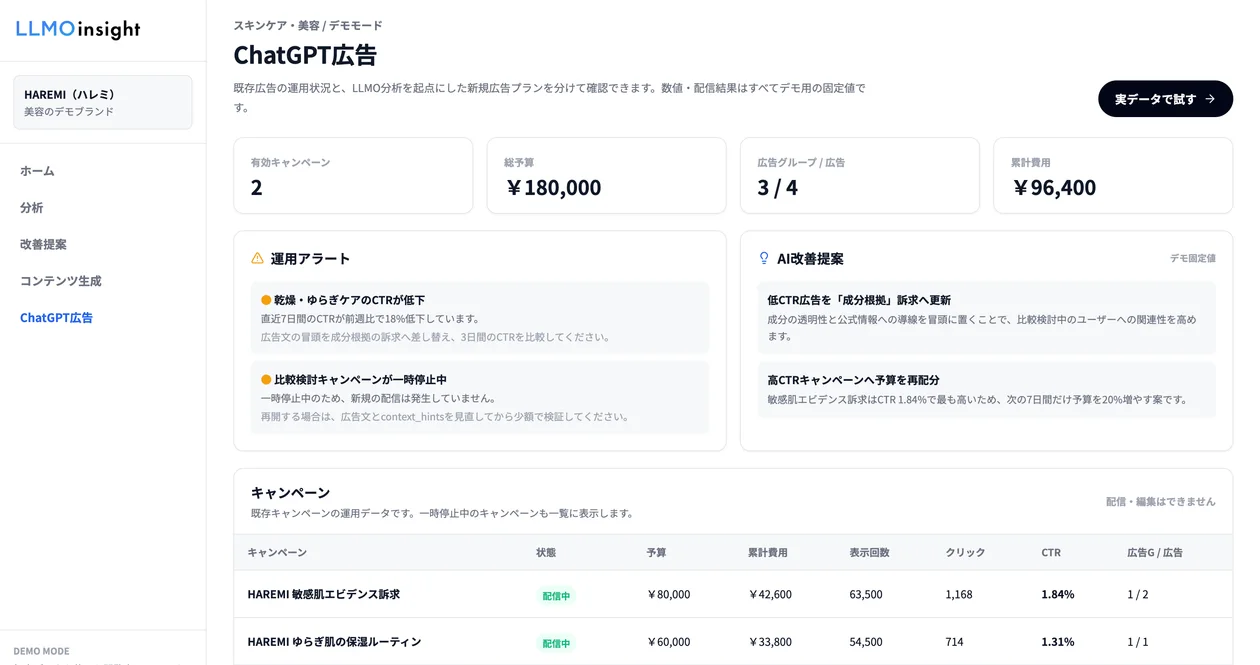Click the デモ固定値 label

pos(1193,258)
